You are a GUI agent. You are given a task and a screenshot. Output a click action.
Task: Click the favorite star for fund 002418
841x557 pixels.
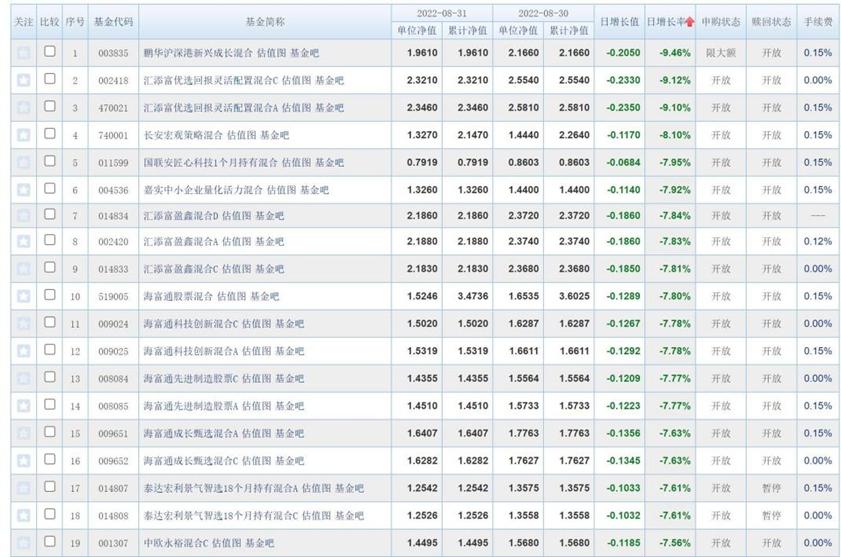(23, 80)
